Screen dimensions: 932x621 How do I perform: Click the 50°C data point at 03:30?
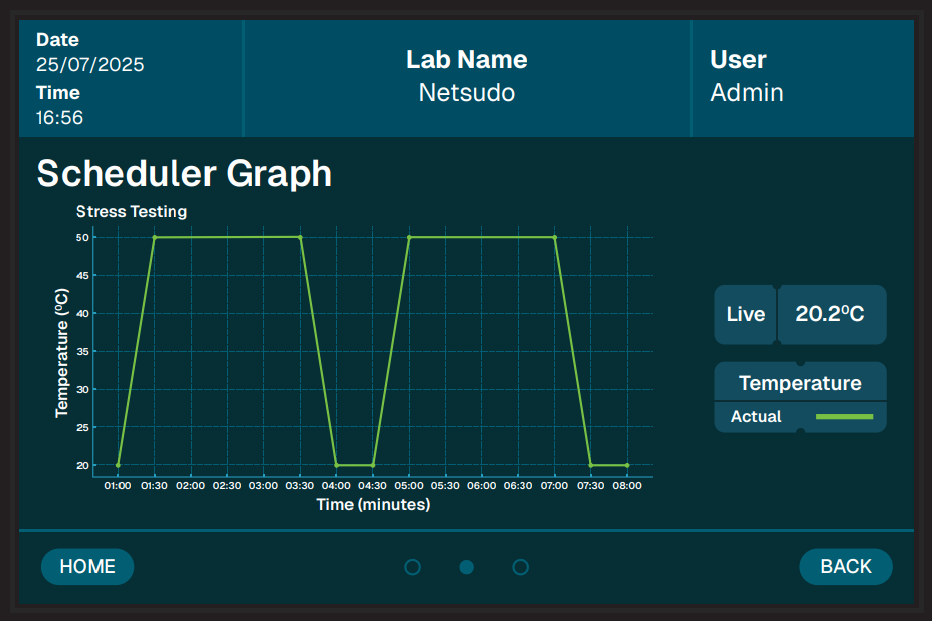300,237
